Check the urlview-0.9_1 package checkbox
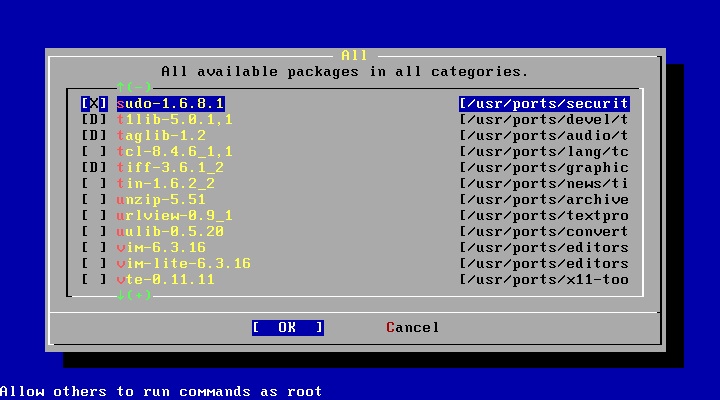Image resolution: width=720 pixels, height=400 pixels. [x=94, y=215]
